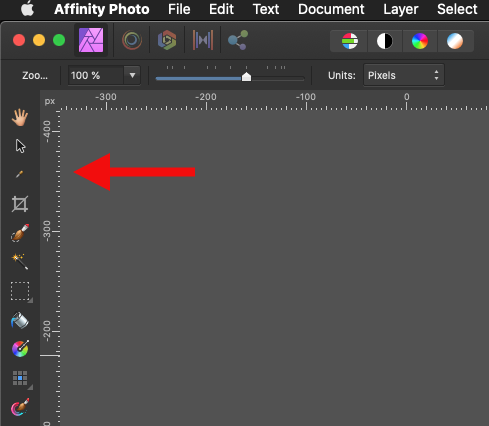Screen dimensions: 489x426
Task: Switch to the Export Persona
Action: point(238,40)
